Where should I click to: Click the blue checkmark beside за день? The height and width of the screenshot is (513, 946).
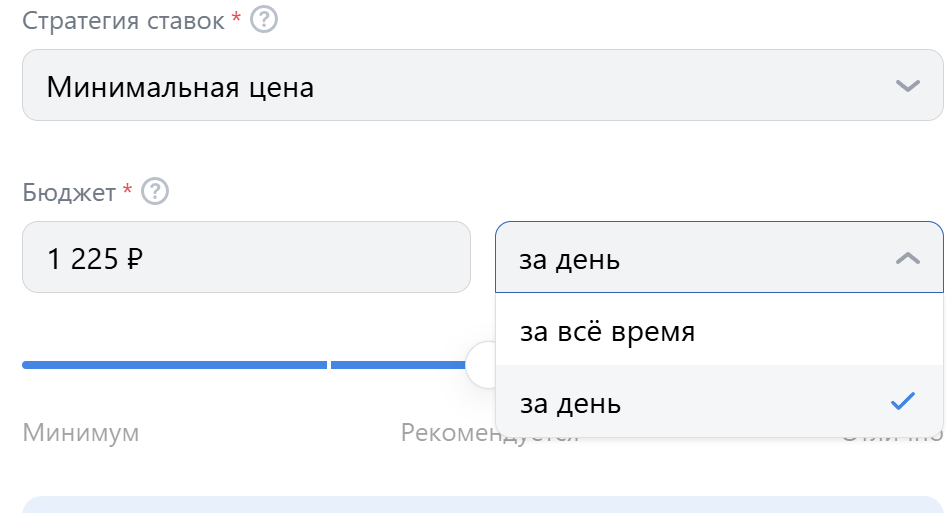coord(903,402)
